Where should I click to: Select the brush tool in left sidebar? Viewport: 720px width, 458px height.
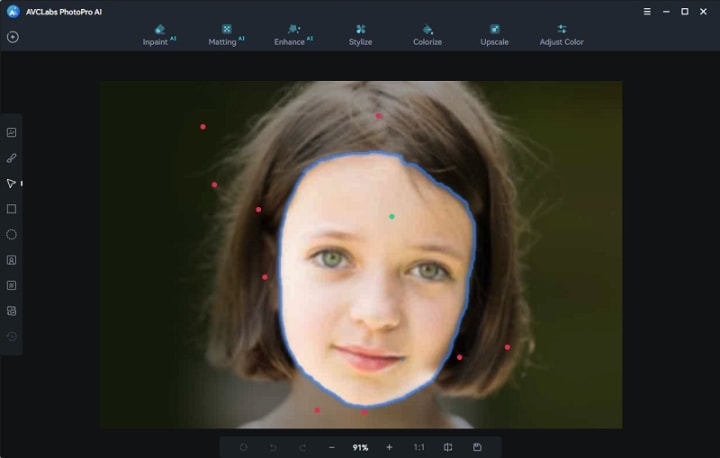(x=11, y=158)
